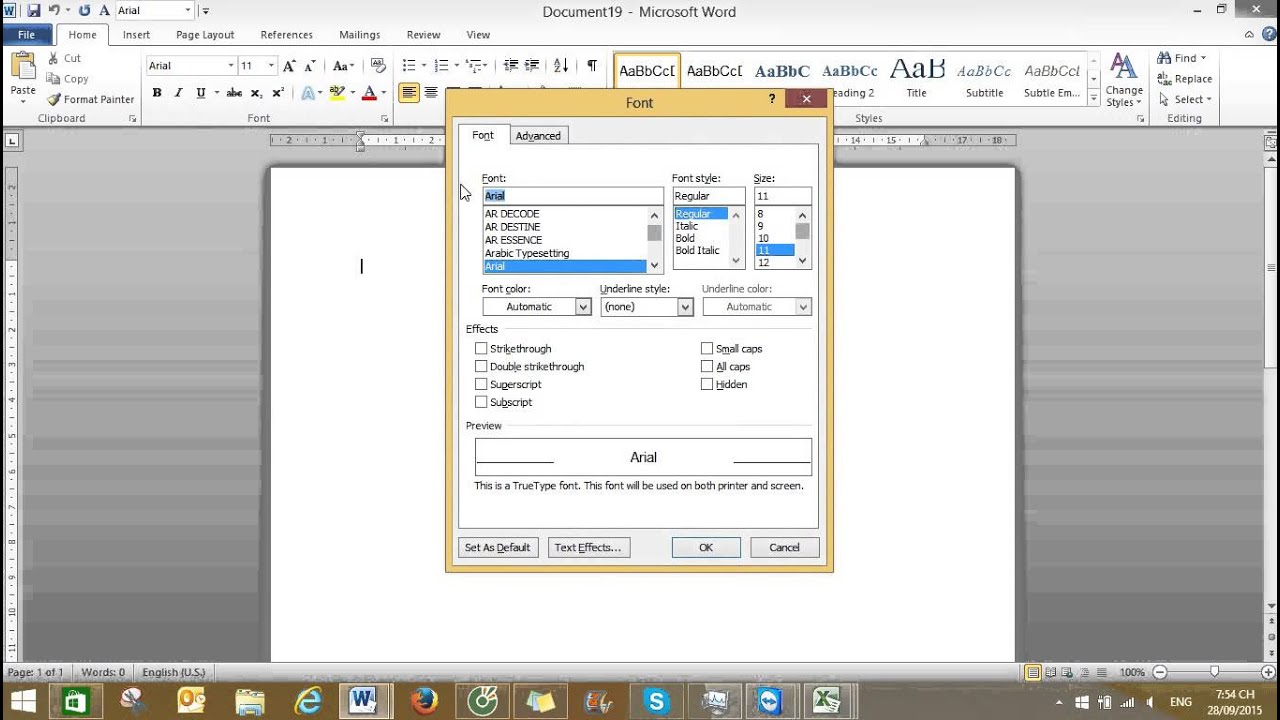Open the File tab
This screenshot has height=720, width=1280.
26,35
